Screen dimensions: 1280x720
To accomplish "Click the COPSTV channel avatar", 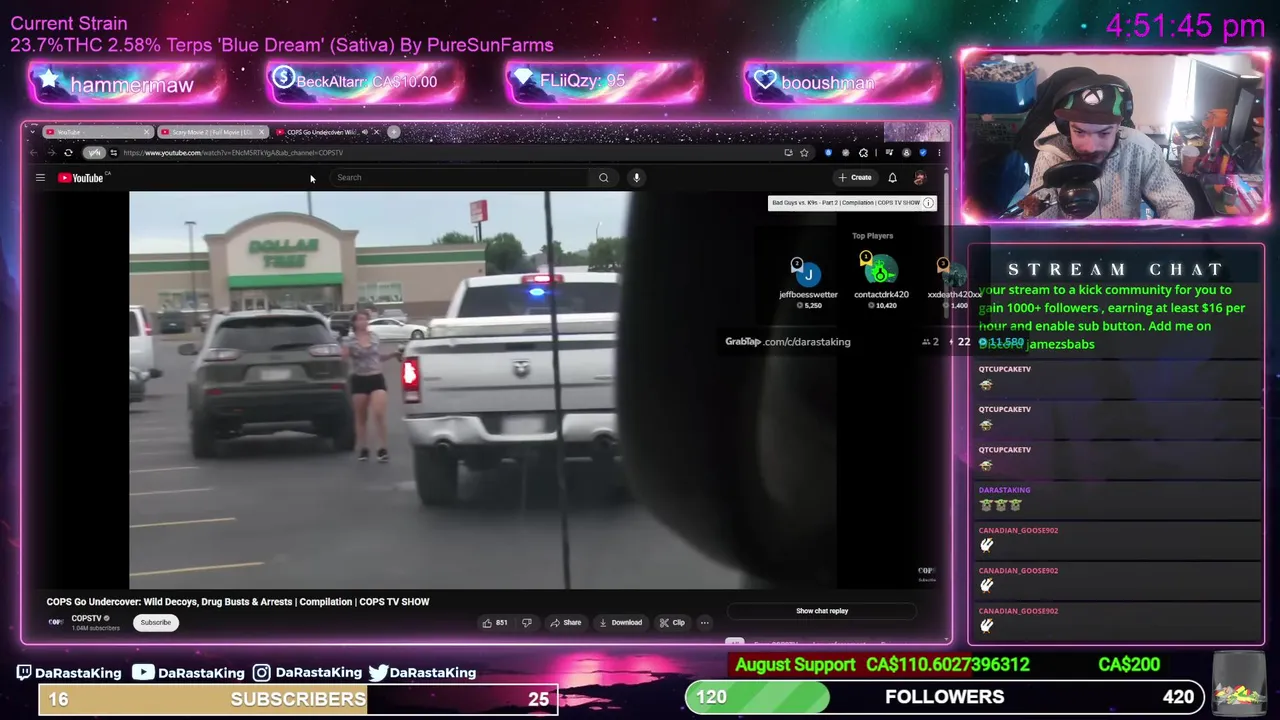I will pos(56,622).
